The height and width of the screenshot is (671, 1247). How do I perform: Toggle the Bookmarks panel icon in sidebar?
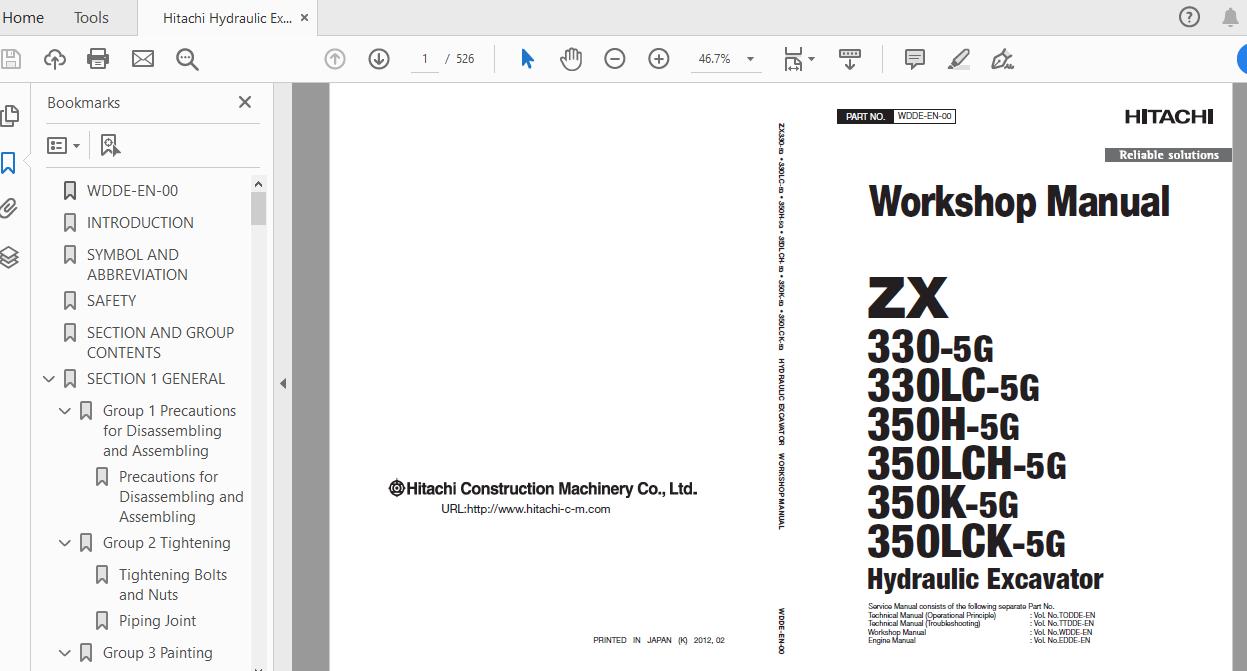9,163
